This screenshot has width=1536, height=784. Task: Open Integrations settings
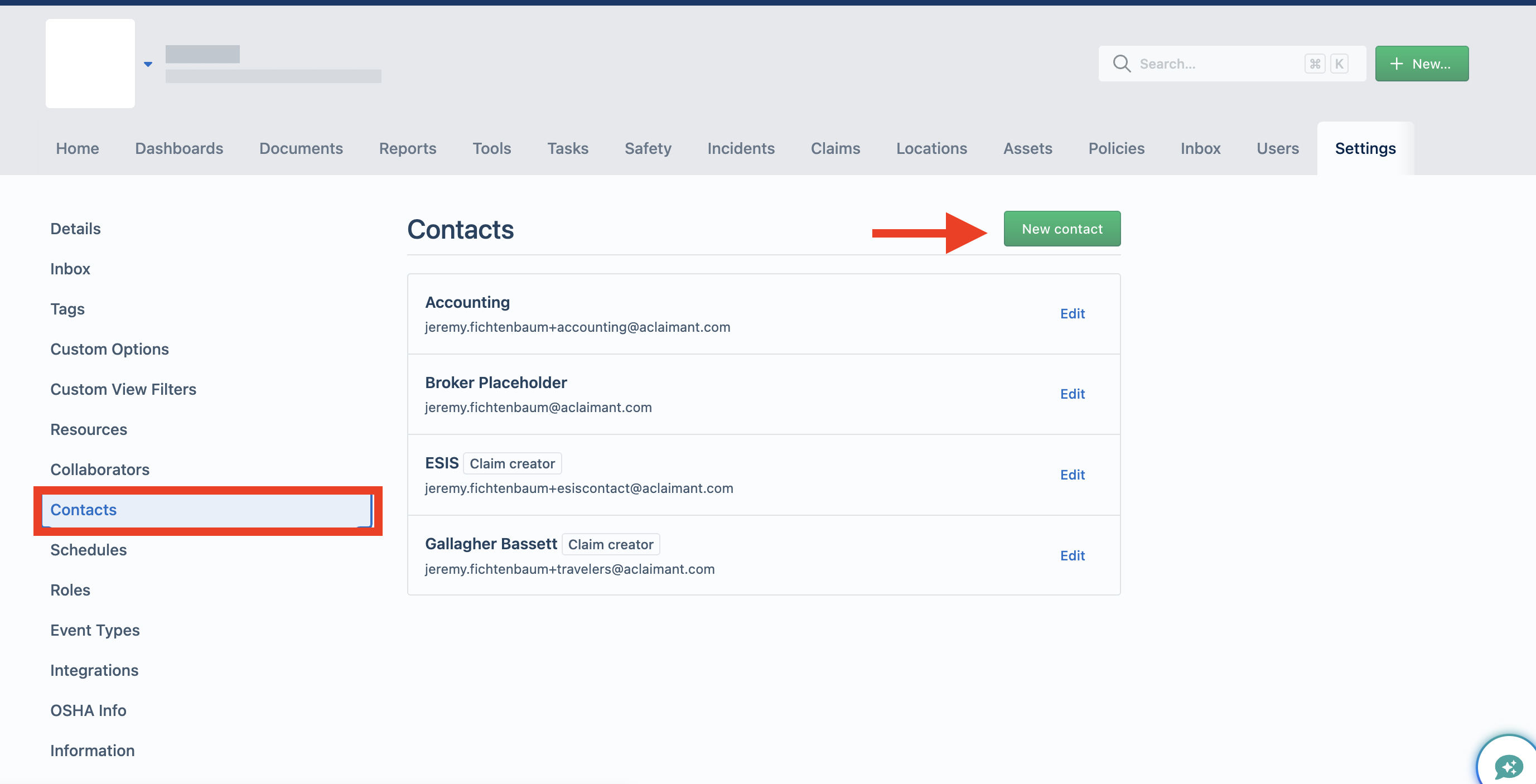point(94,671)
